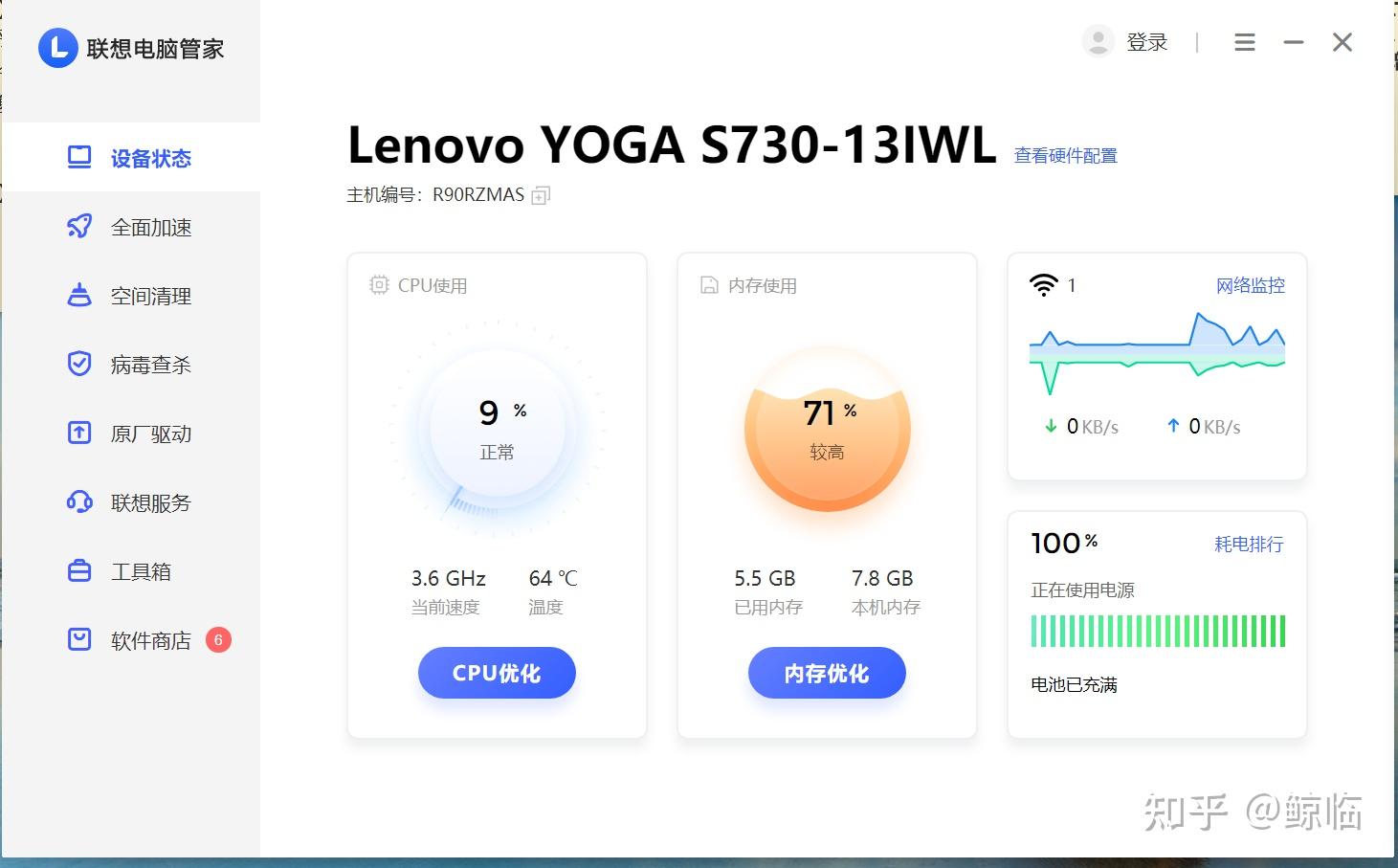Click the toolbox icon for 工具箱
The image size is (1398, 868).
pyautogui.click(x=79, y=571)
